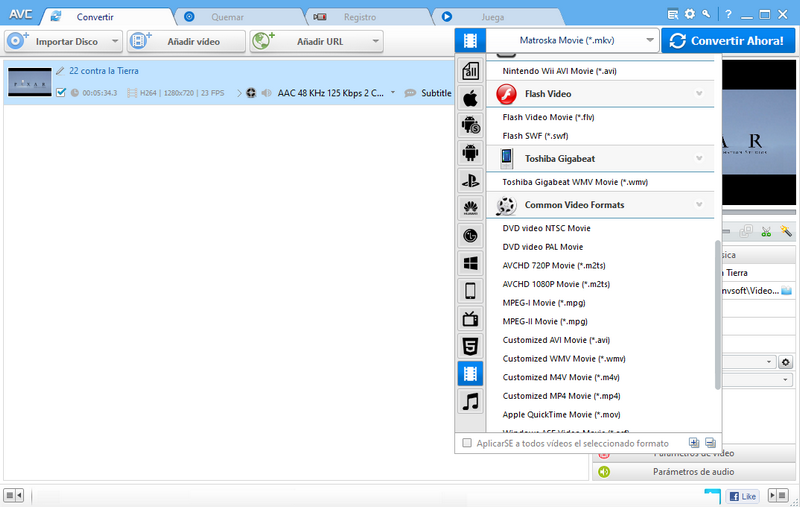Click the folder icon beside the output path
This screenshot has width=800, height=507.
pos(786,291)
